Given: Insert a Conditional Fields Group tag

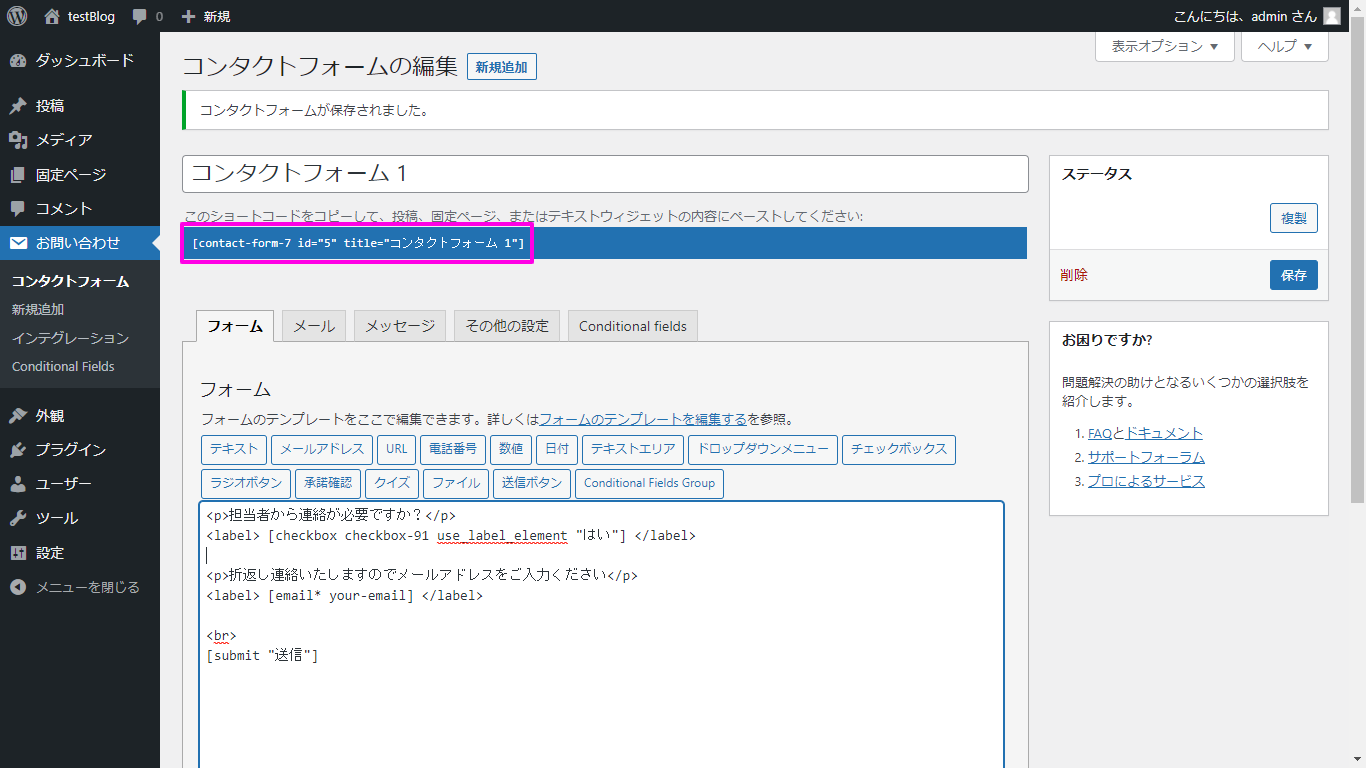Looking at the screenshot, I should click(x=649, y=484).
